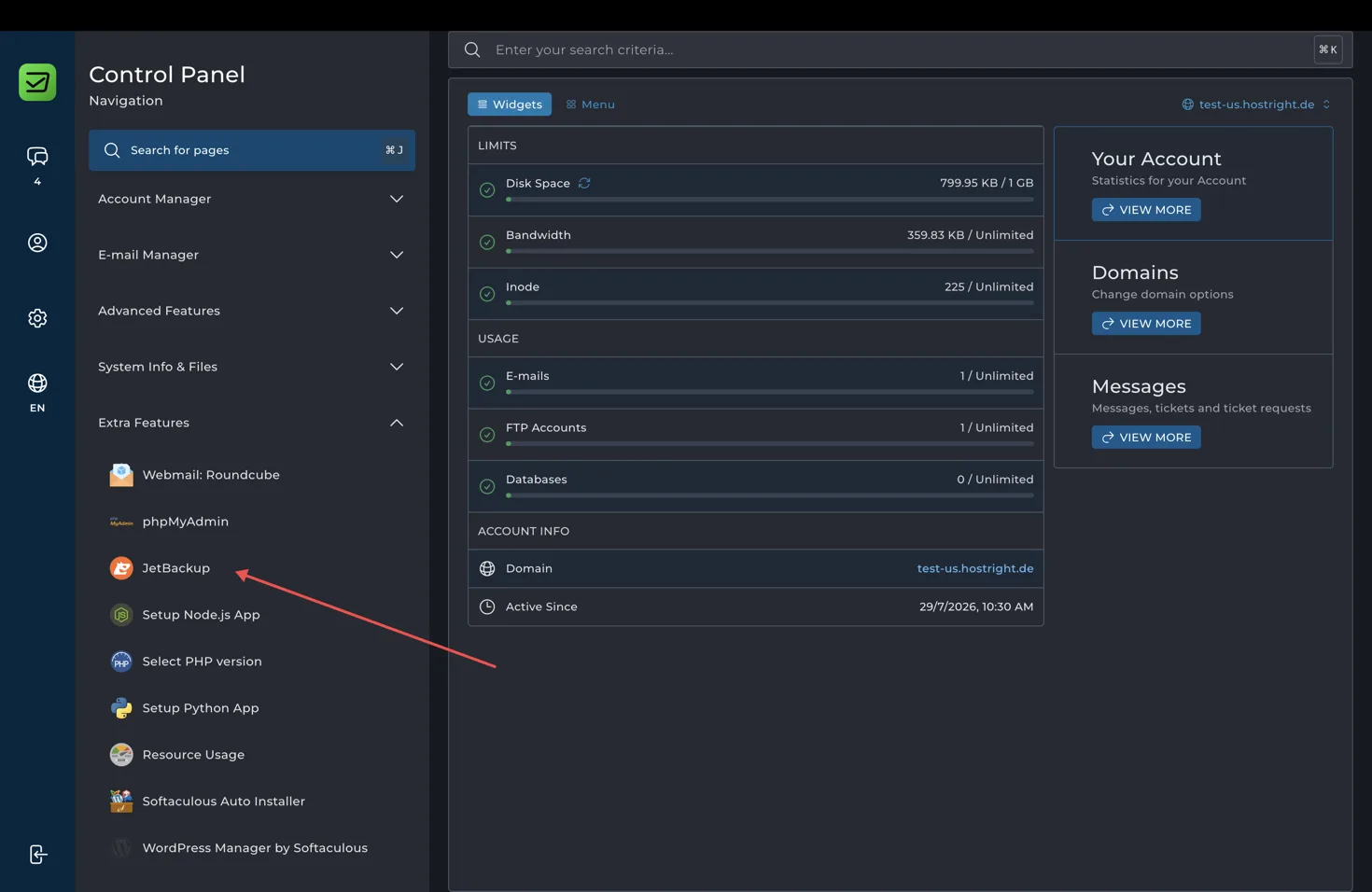The width and height of the screenshot is (1372, 892).
Task: Click the Domain globe icon in Account Info
Action: 487,568
